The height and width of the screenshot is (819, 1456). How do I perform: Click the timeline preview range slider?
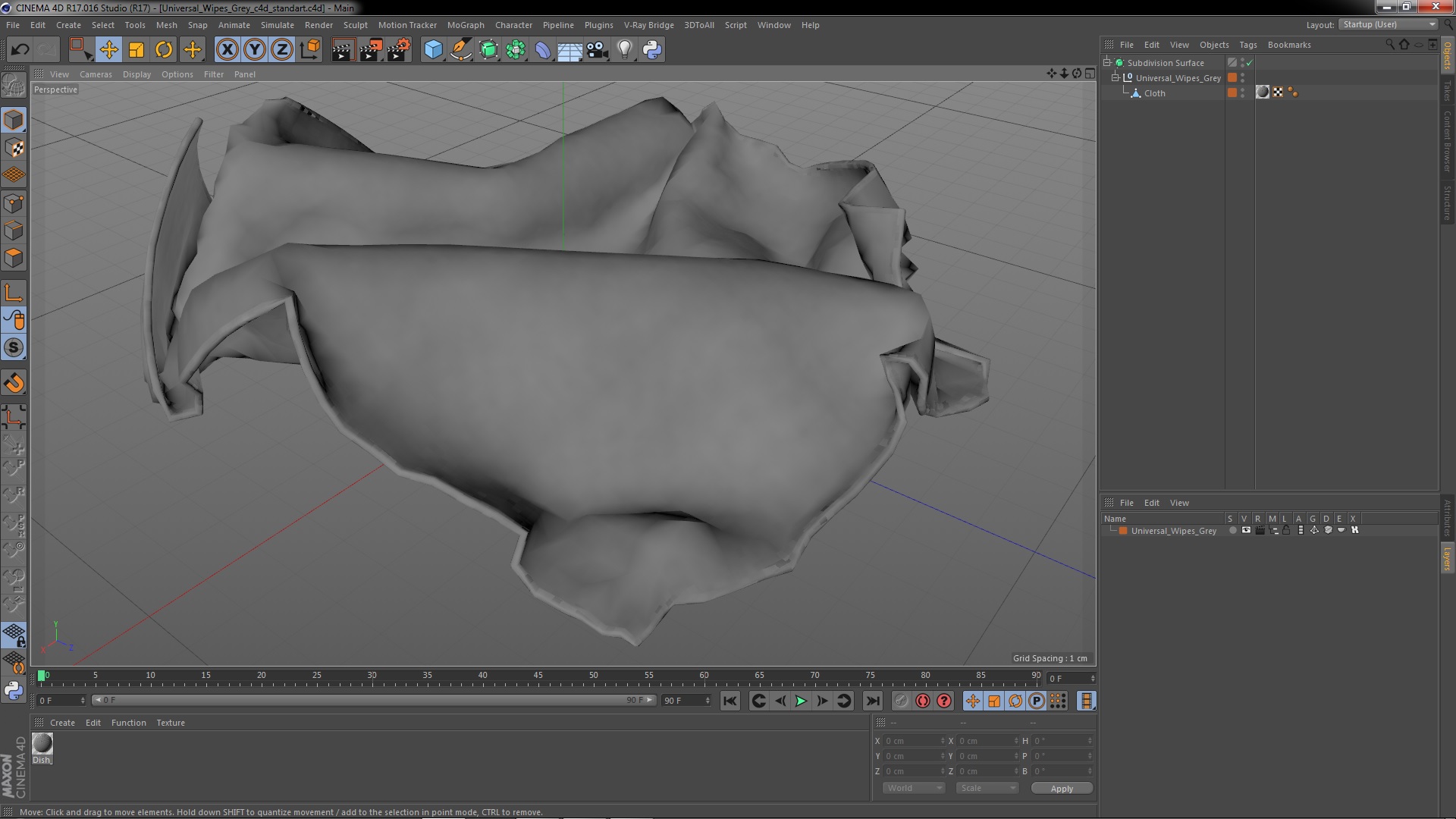(374, 700)
